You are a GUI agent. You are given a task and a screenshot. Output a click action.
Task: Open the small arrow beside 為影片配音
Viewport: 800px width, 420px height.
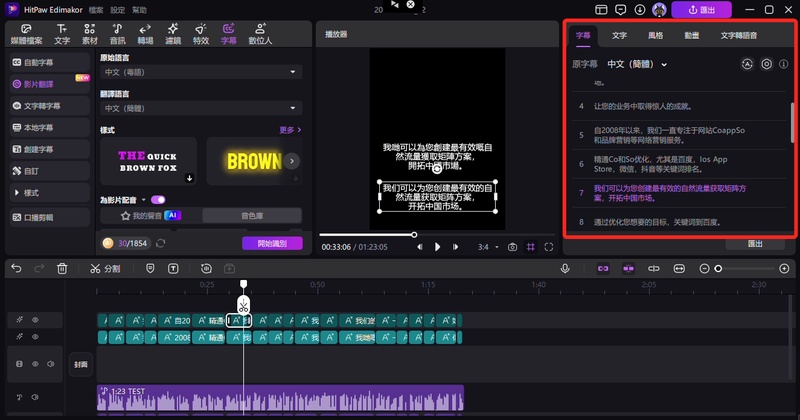click(143, 200)
